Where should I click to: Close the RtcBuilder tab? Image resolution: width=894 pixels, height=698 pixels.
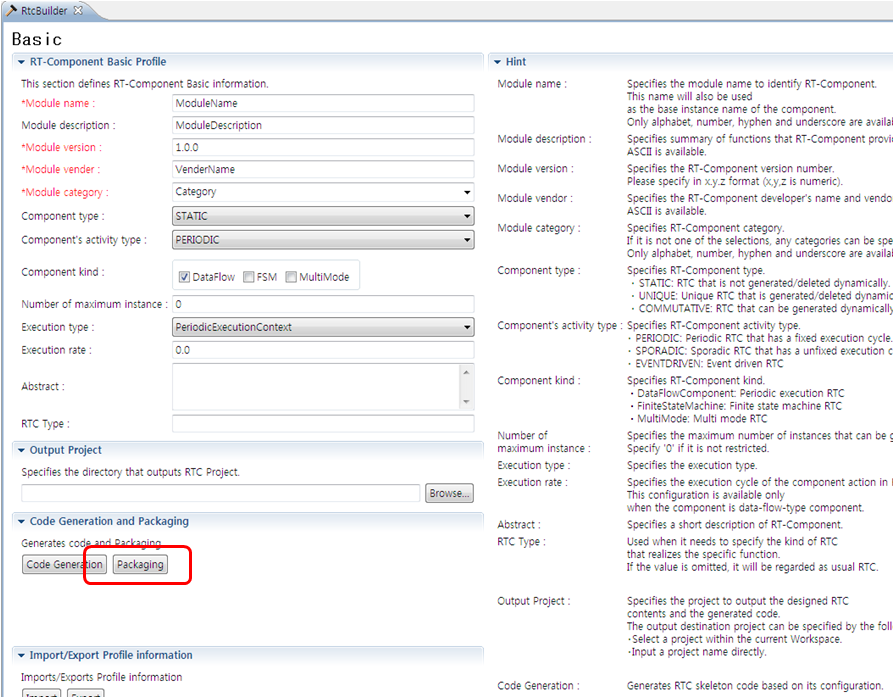click(78, 10)
